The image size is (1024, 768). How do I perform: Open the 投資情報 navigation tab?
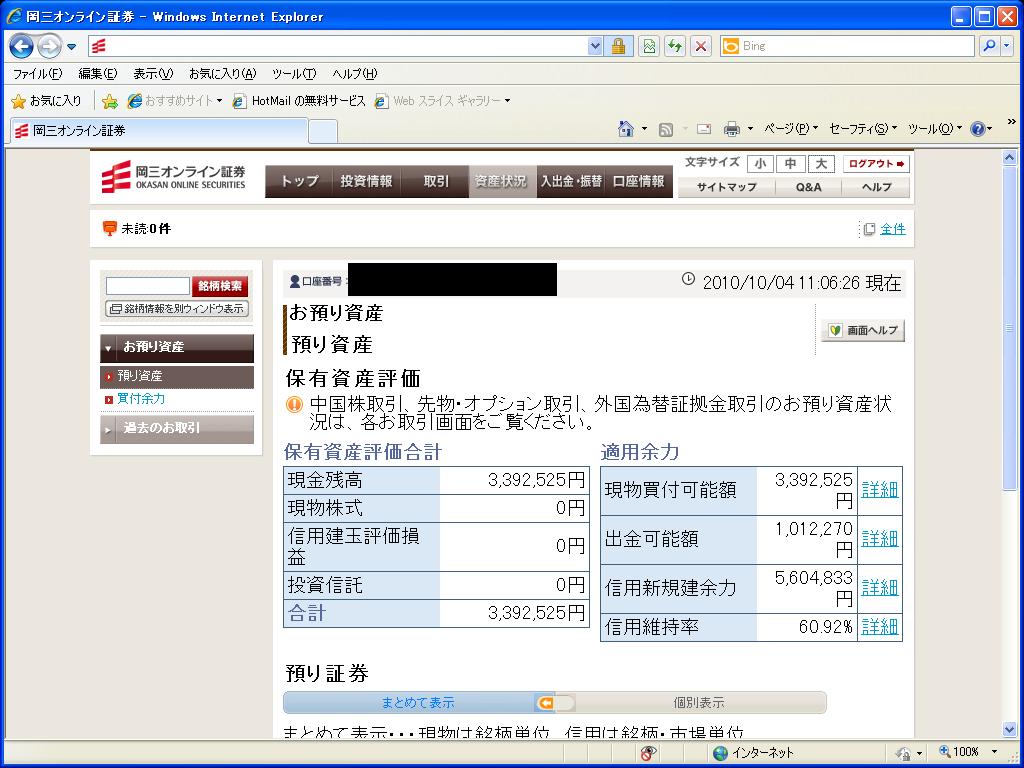coord(367,182)
